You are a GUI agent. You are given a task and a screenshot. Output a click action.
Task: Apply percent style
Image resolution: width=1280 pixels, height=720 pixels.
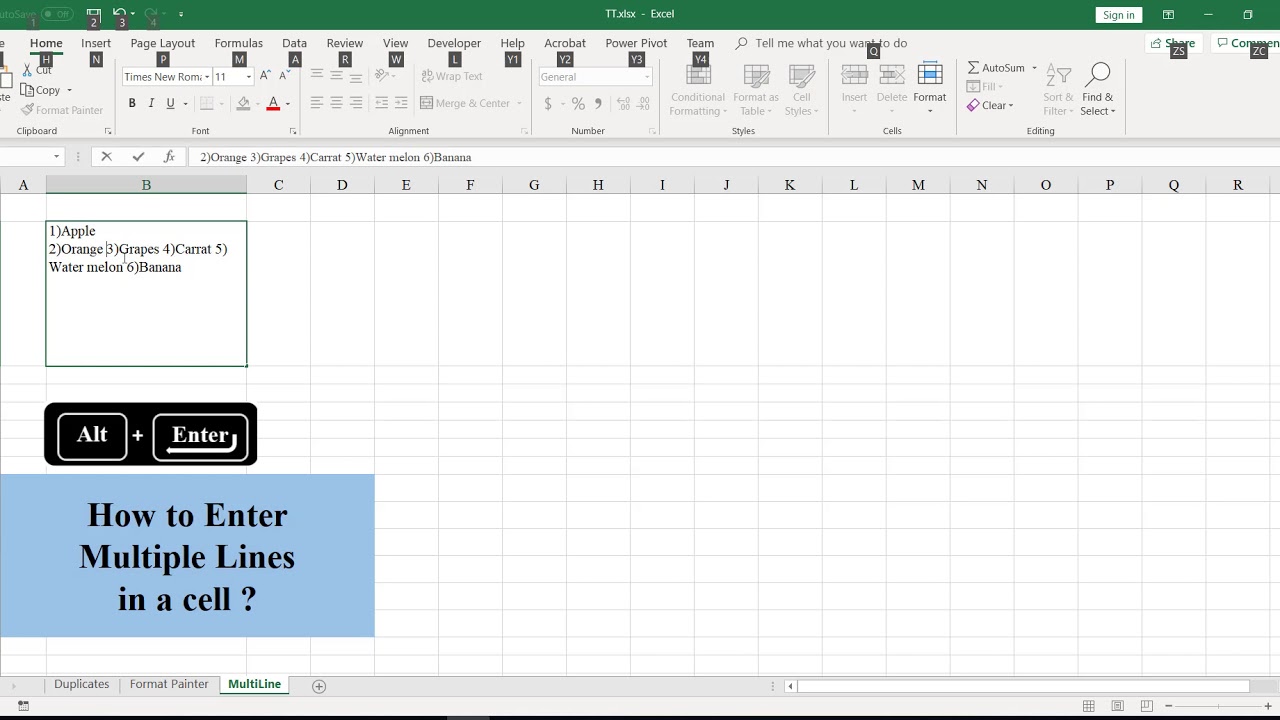[578, 103]
